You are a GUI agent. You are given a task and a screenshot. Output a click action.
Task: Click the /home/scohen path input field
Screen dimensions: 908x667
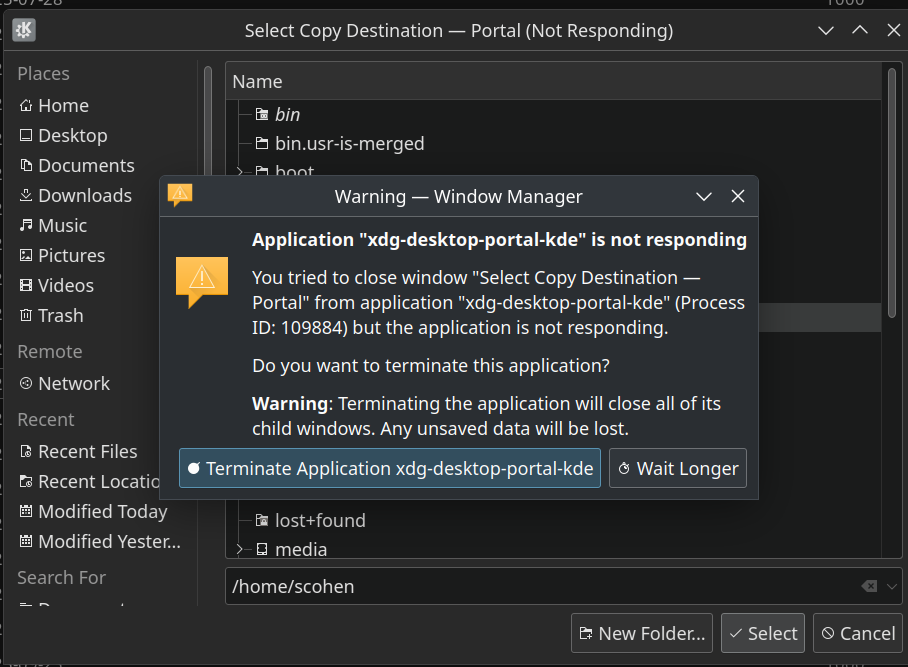click(x=540, y=586)
